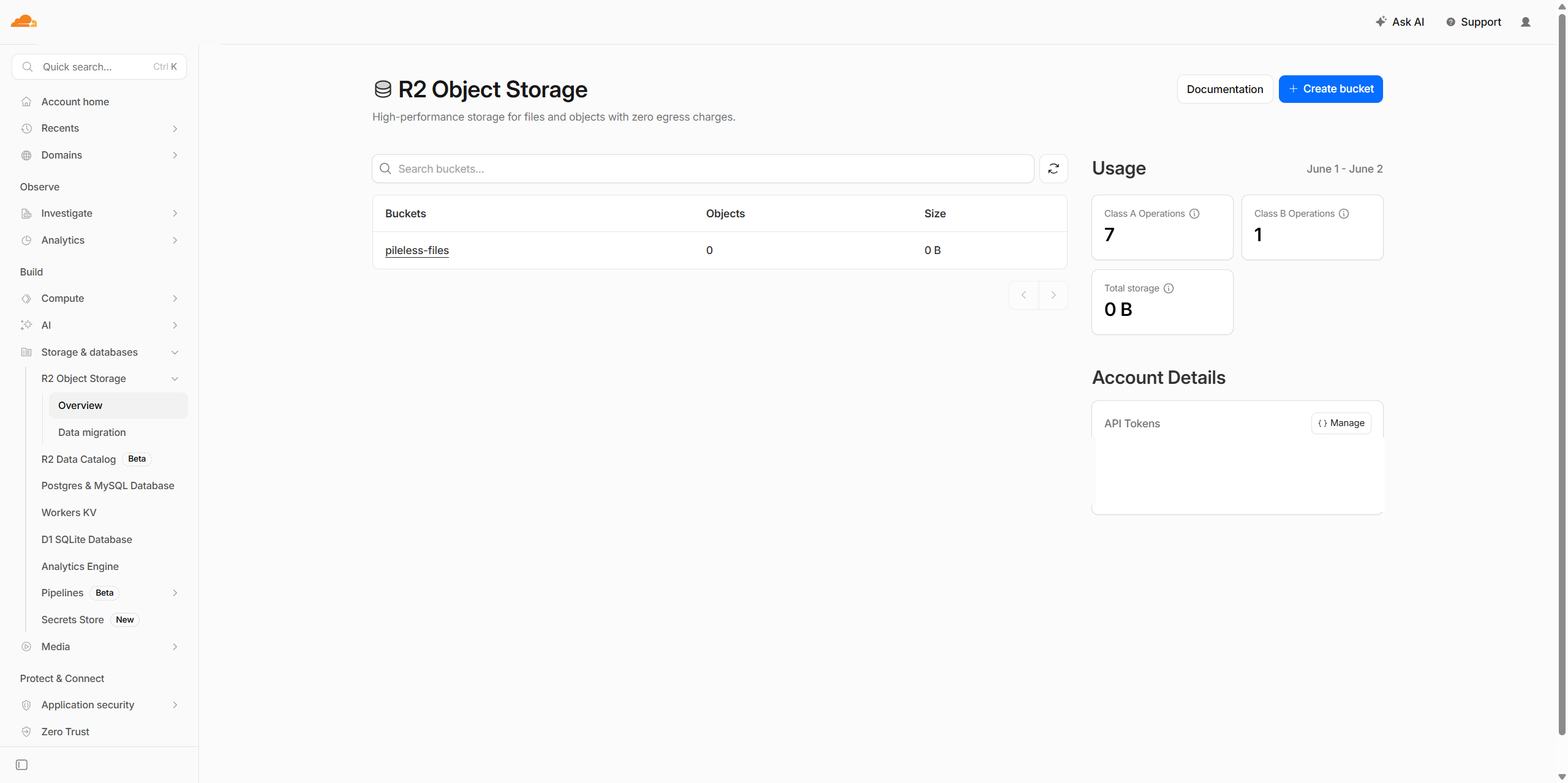Click the Support link text

click(x=1481, y=22)
